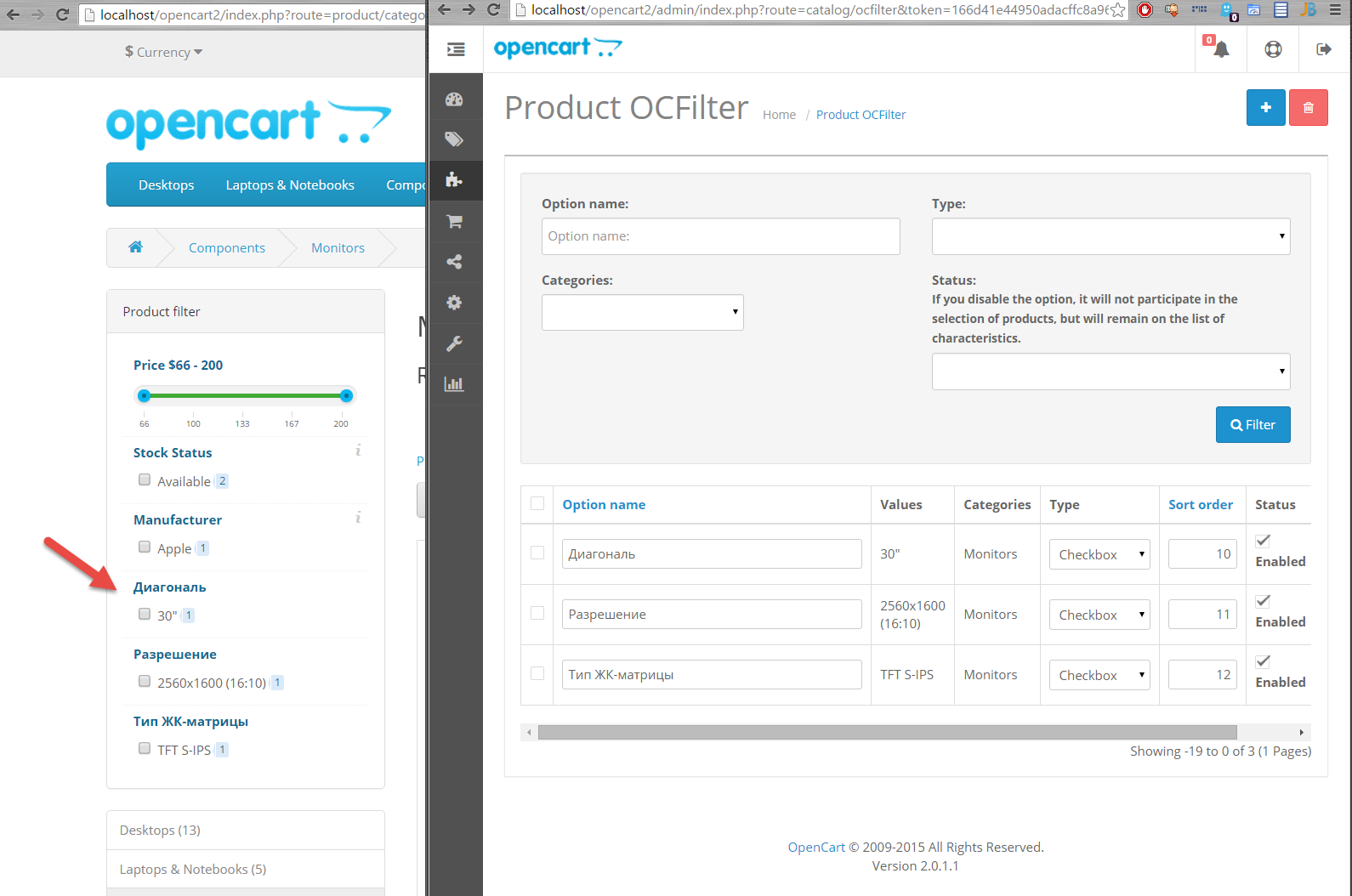1352x896 pixels.
Task: Change the Type dropdown for Тип ЖК-матрицы row
Action: point(1099,675)
